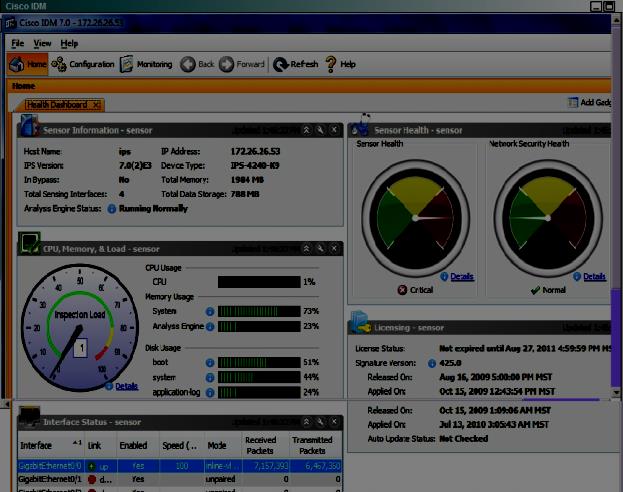Click info icon beside application-log disk usage
Image resolution: width=623 pixels, height=492 pixels.
point(210,393)
